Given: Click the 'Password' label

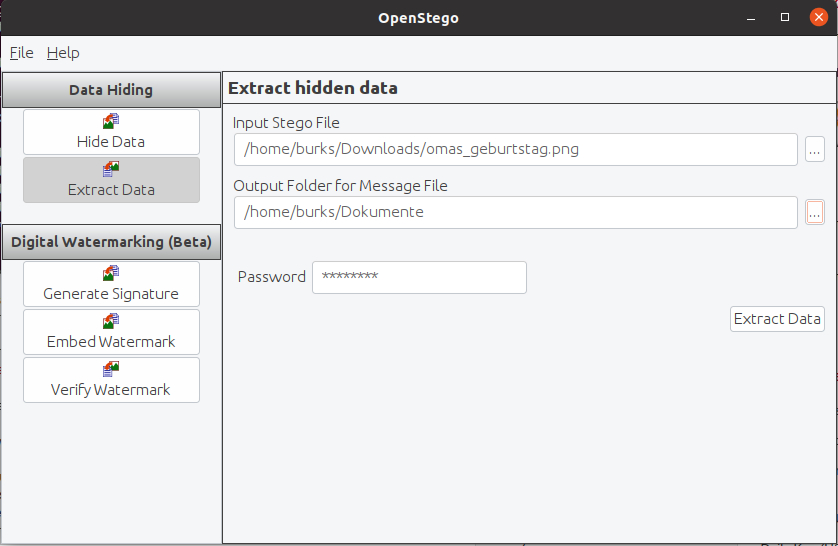Looking at the screenshot, I should click(271, 277).
